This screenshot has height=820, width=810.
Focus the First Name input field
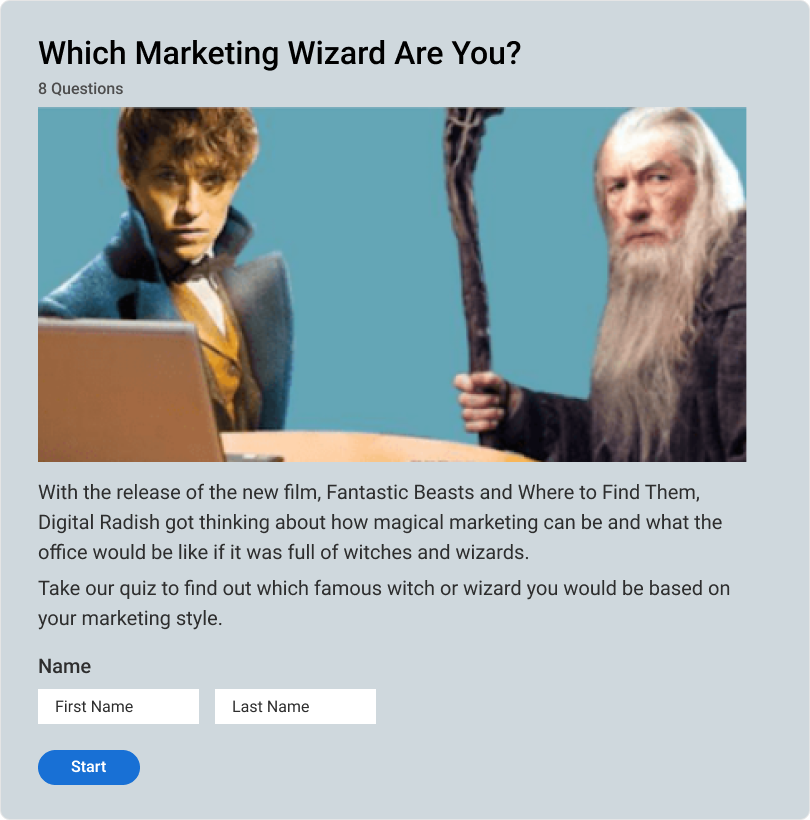coord(118,707)
